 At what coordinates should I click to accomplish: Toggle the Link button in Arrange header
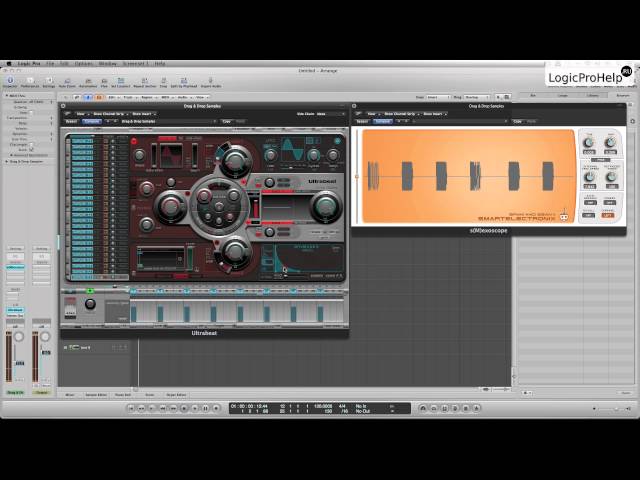77,98
